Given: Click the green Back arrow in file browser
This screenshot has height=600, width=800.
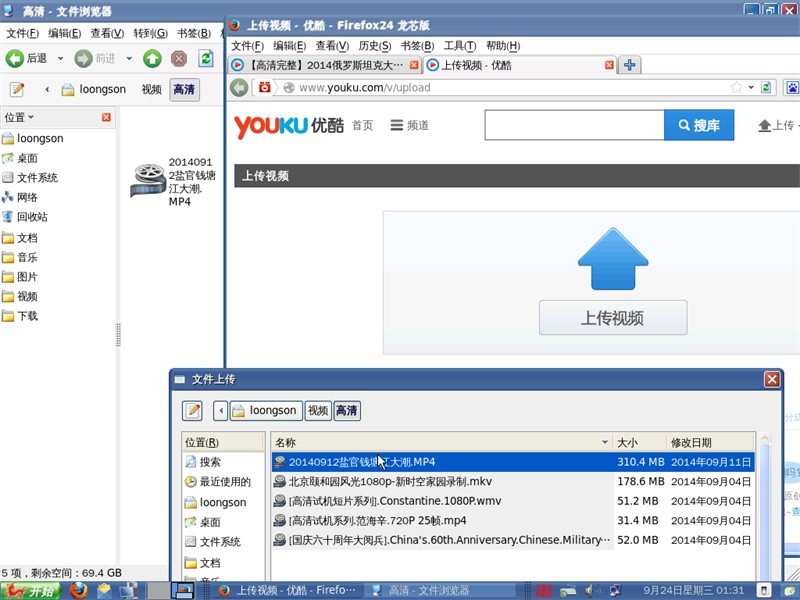Looking at the screenshot, I should click(15, 59).
